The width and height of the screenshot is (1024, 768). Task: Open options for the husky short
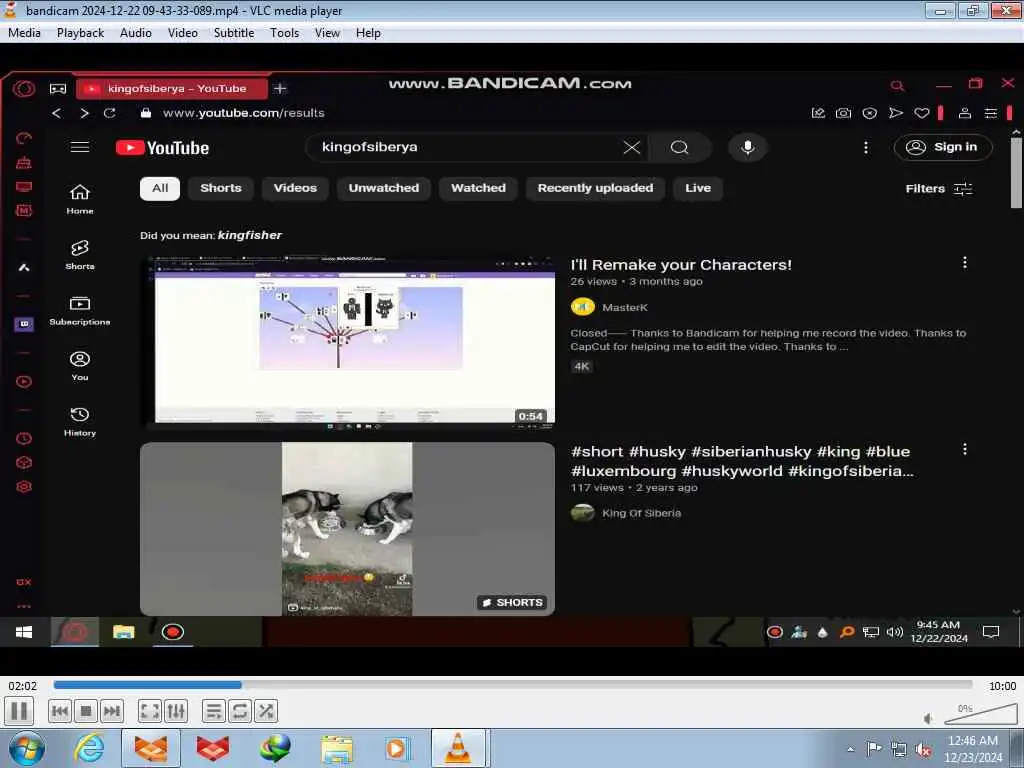[965, 449]
